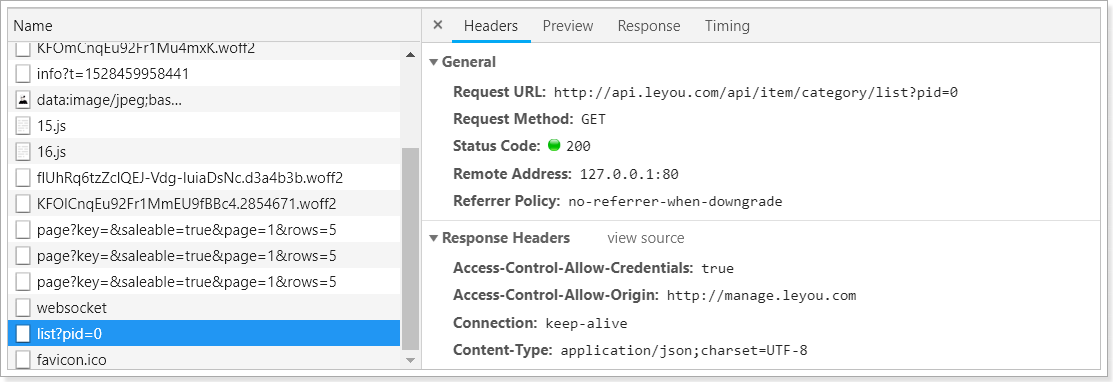Click the file icon beside favicon.ico
Screen dimensions: 1113x382
point(23,360)
